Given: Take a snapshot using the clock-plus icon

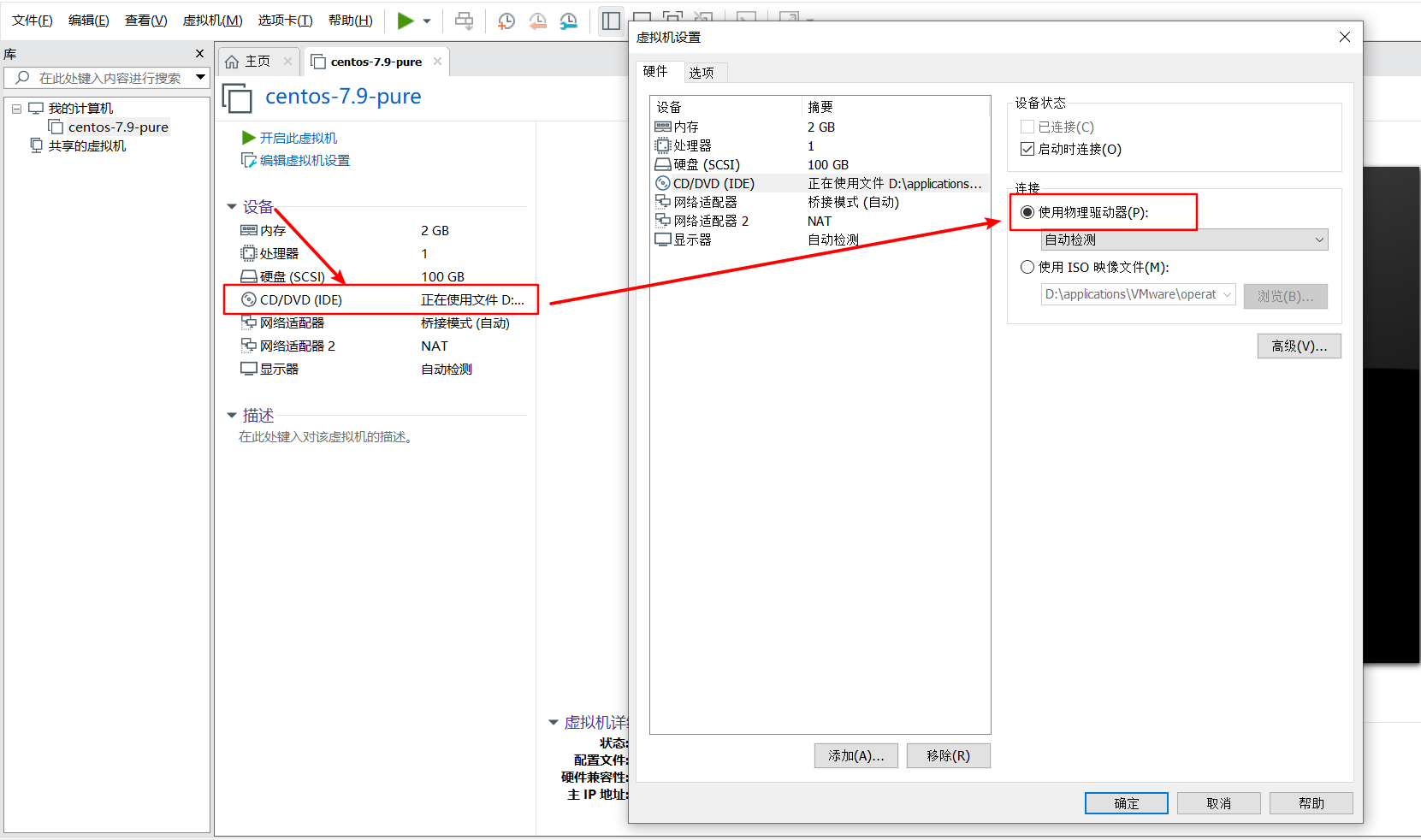Looking at the screenshot, I should pyautogui.click(x=506, y=21).
